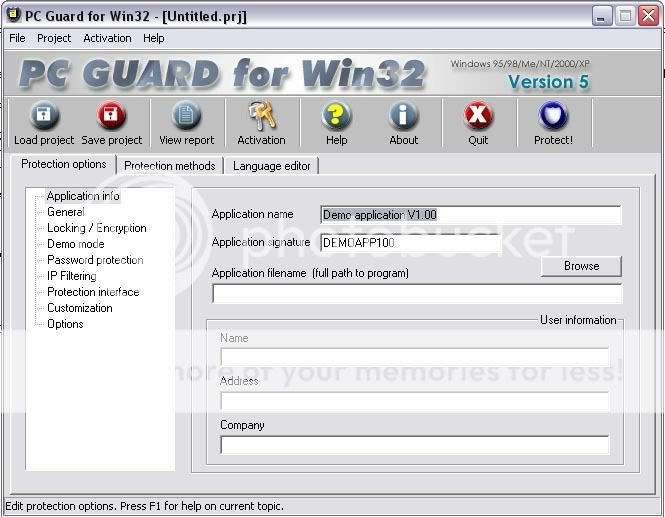Image resolution: width=665 pixels, height=517 pixels.
Task: Click the yellow Help question-mark icon
Action: 336,115
